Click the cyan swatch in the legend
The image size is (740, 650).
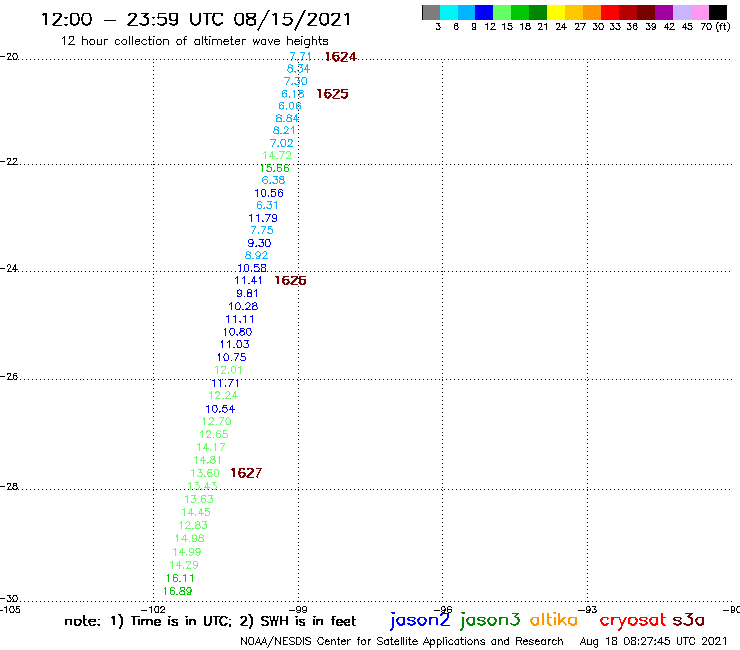coord(449,12)
